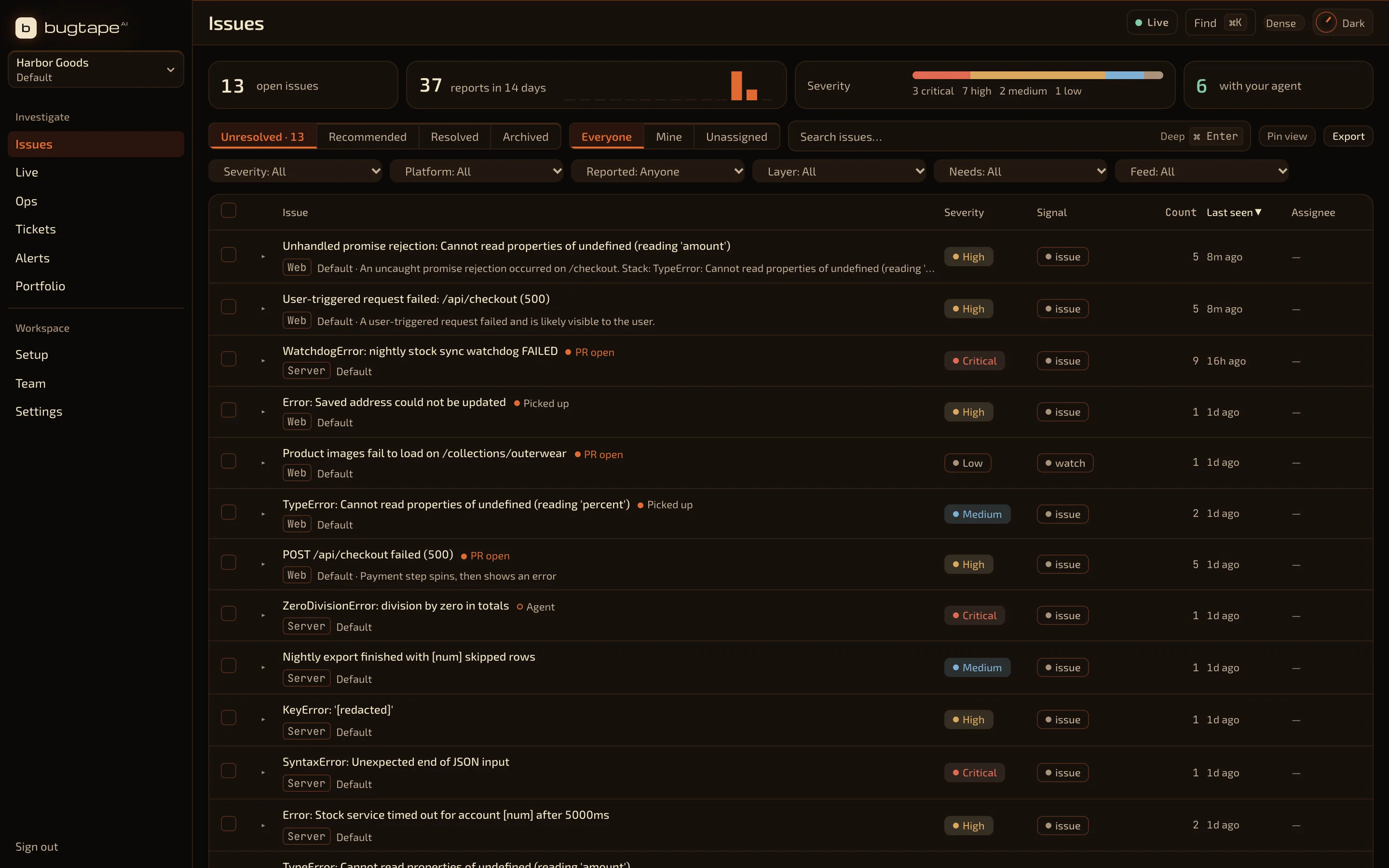Expand the User-triggered request failed row
The height and width of the screenshot is (868, 1389).
point(263,309)
